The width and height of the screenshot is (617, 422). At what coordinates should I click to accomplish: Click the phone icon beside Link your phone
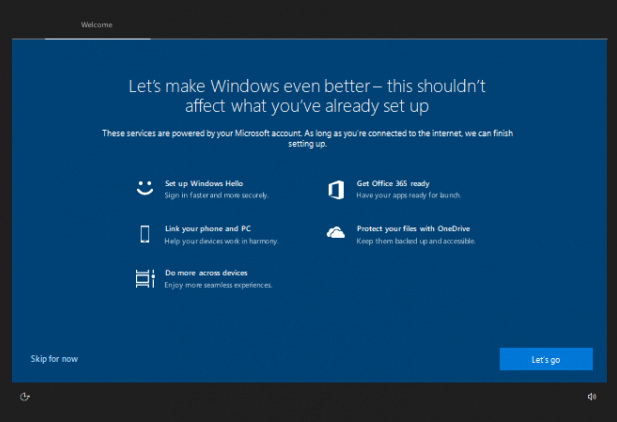tap(145, 234)
